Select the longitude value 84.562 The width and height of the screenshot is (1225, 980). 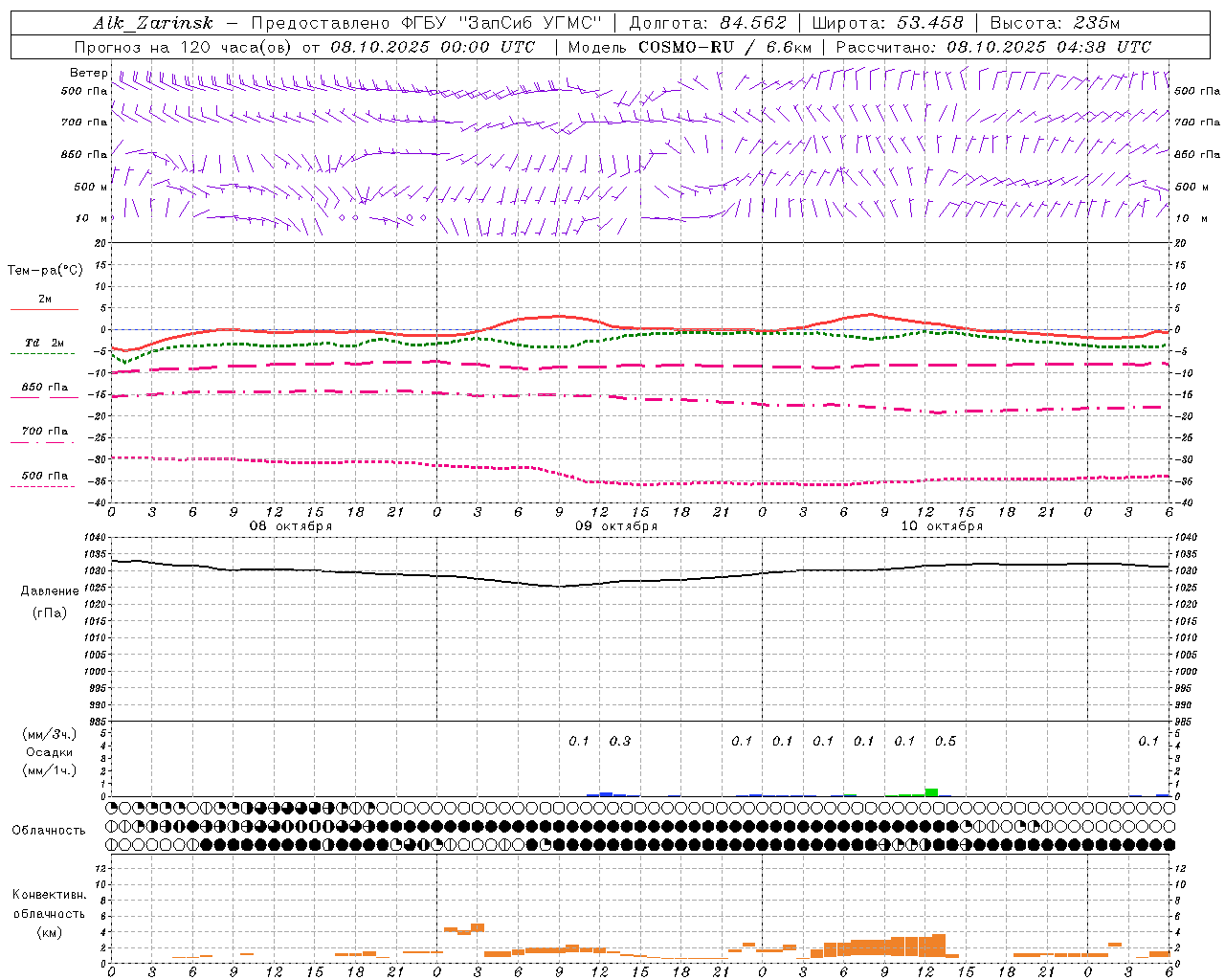(x=753, y=23)
